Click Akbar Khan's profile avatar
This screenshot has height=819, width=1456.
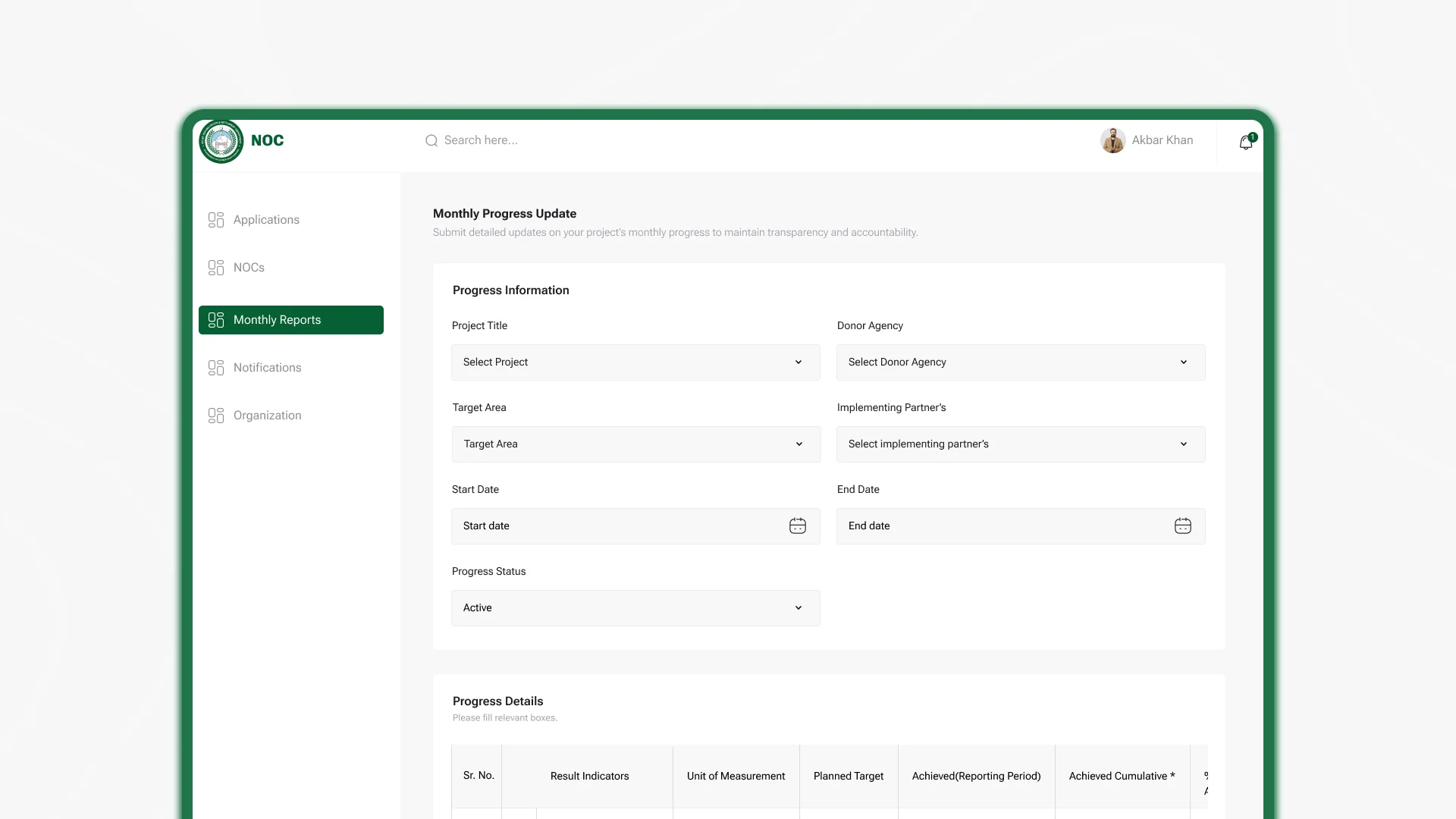tap(1112, 140)
